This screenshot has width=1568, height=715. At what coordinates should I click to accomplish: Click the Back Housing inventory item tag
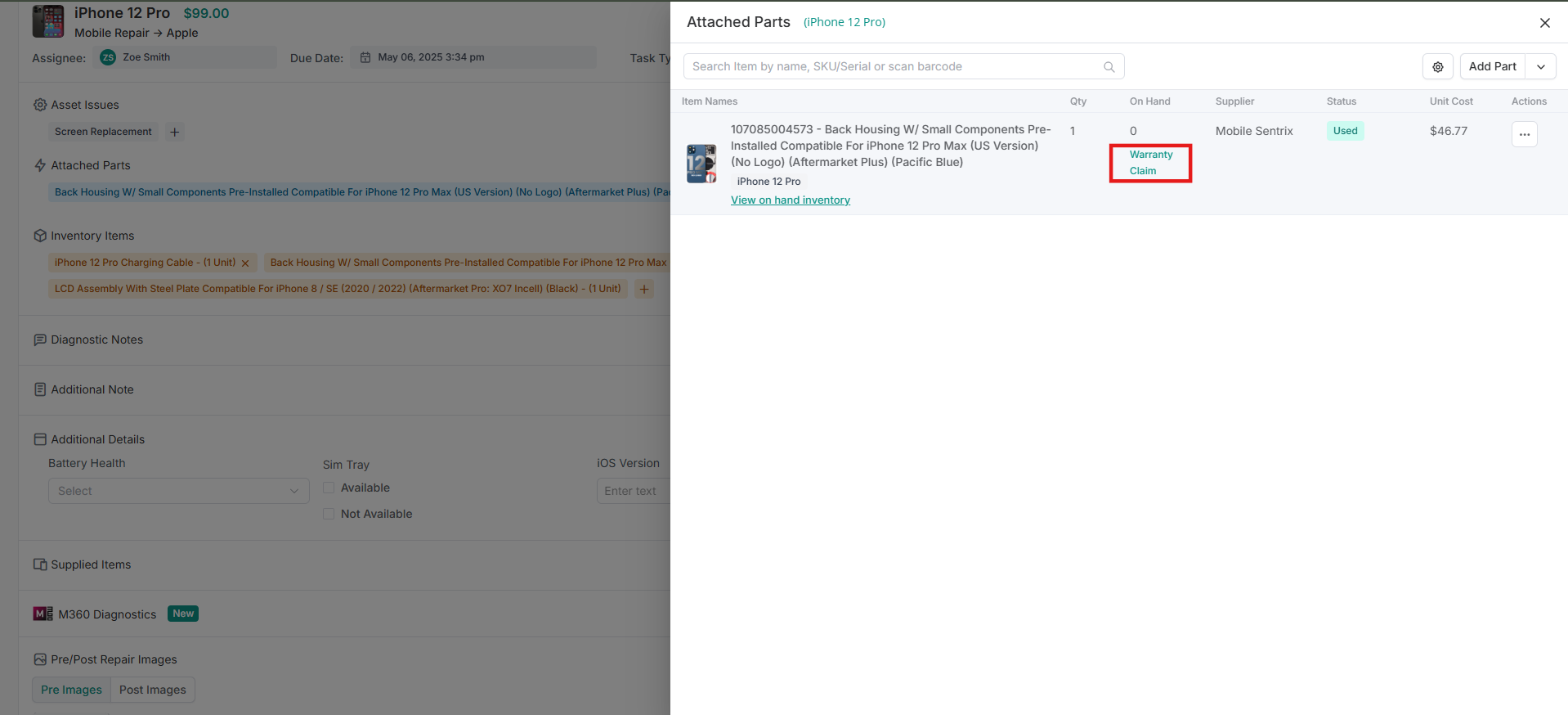click(467, 263)
